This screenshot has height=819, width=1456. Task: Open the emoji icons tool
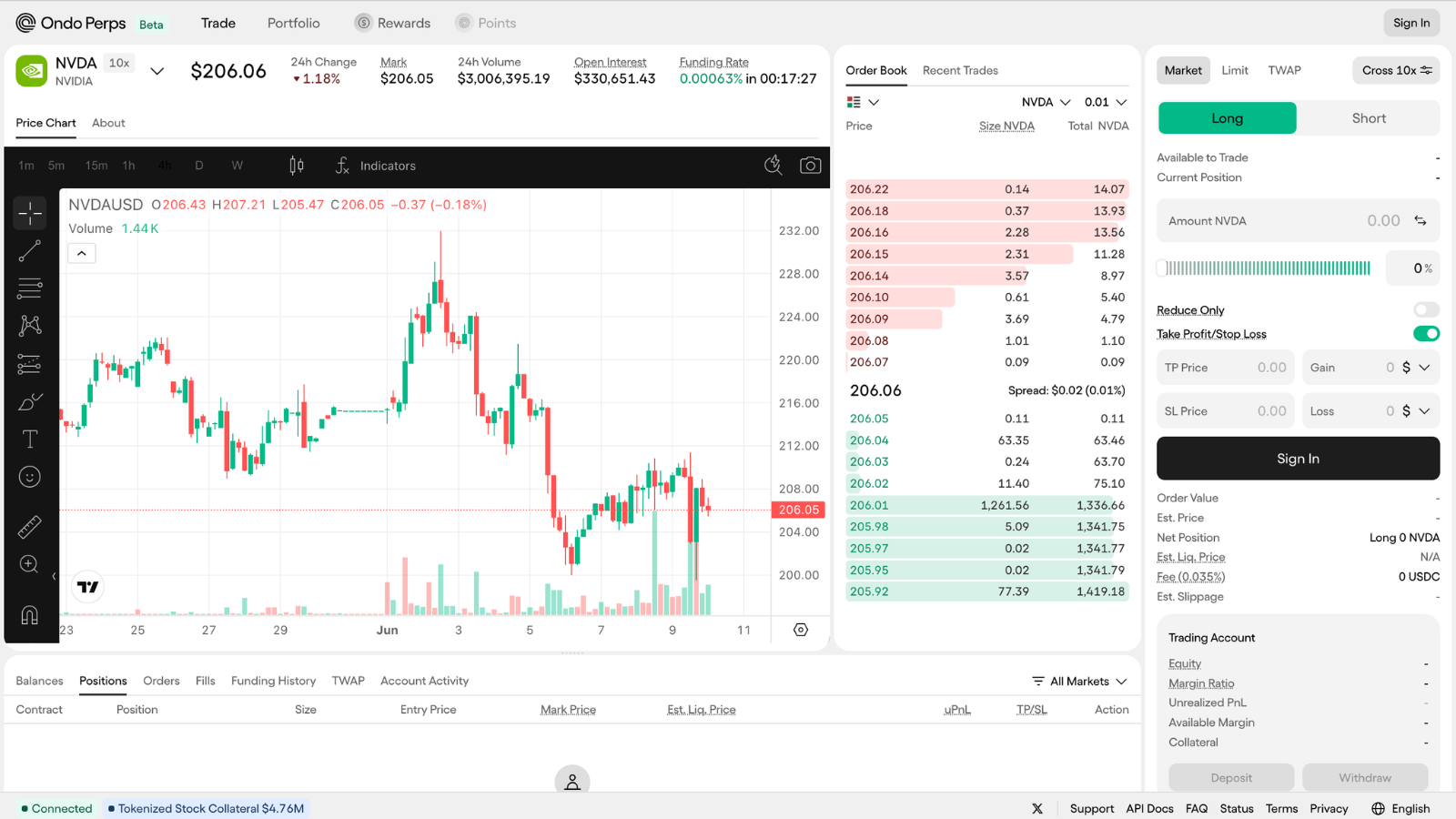click(x=30, y=477)
